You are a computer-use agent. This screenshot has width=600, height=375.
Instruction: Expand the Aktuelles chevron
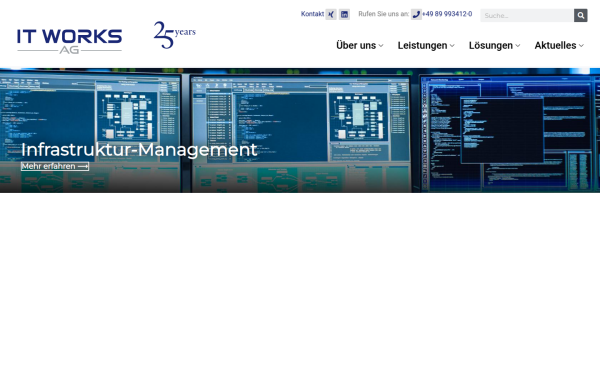[x=581, y=46]
